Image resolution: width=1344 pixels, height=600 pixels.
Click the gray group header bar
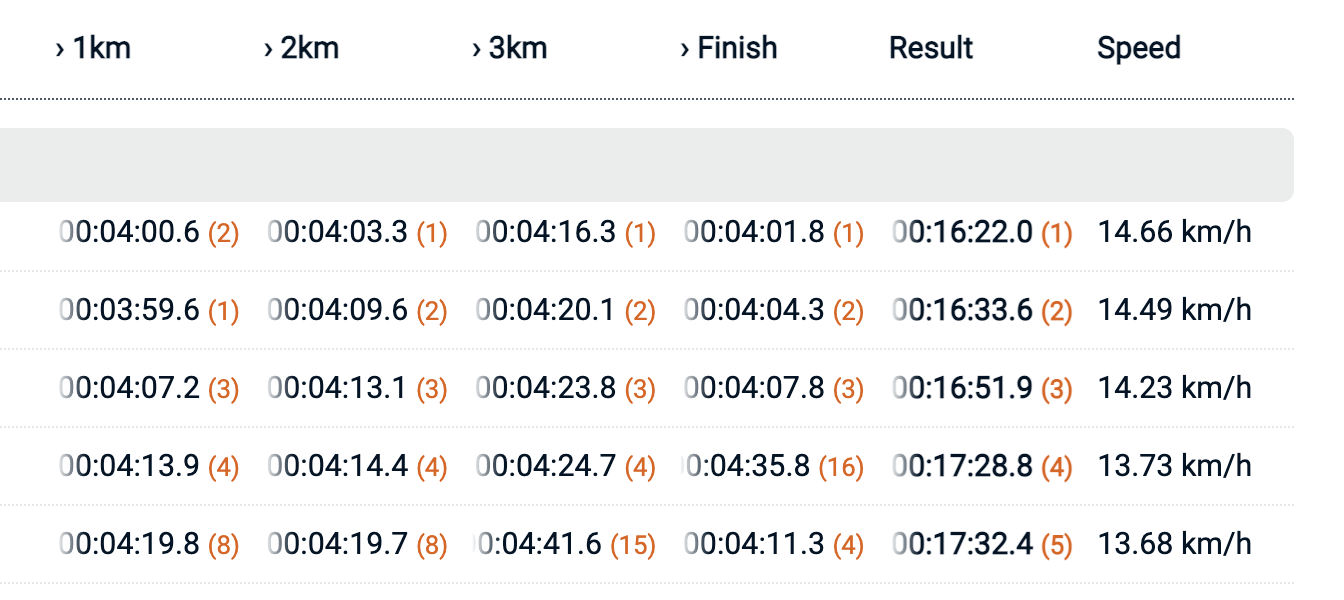click(646, 165)
